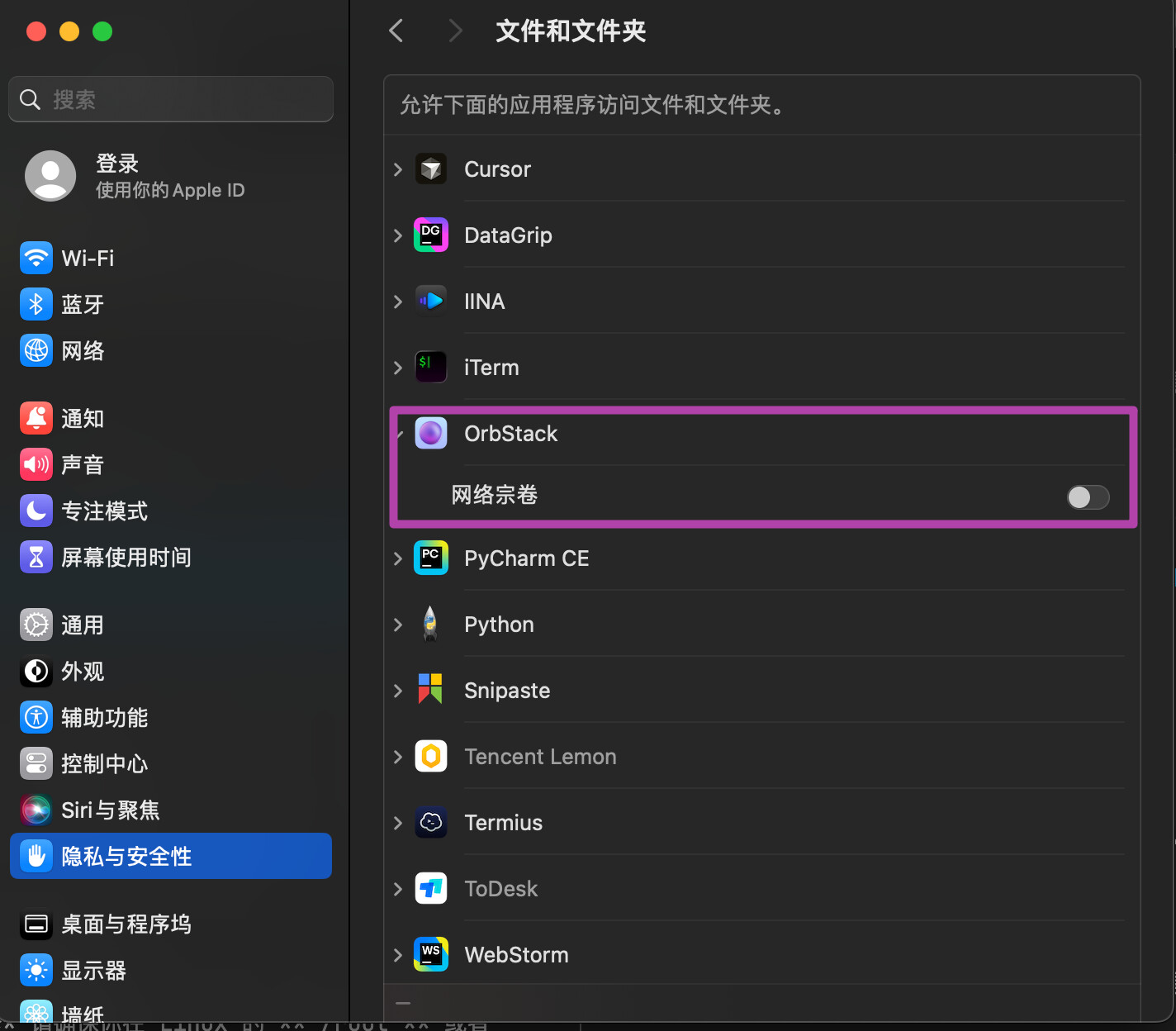Open Wi-Fi settings in sidebar
Screen dimensions: 1176x1031
click(x=88, y=259)
